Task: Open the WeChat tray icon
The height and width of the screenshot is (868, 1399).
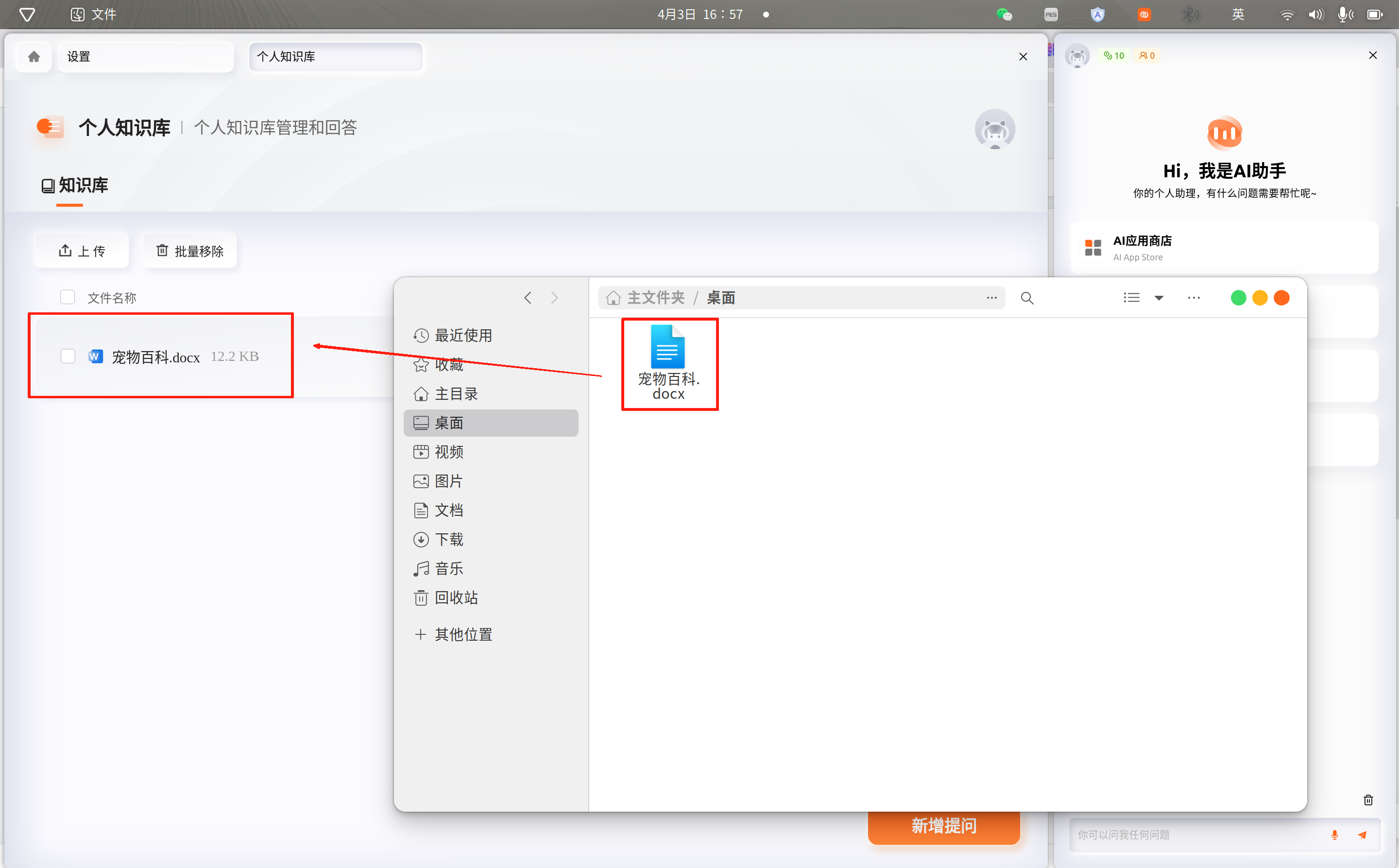Action: click(1004, 15)
